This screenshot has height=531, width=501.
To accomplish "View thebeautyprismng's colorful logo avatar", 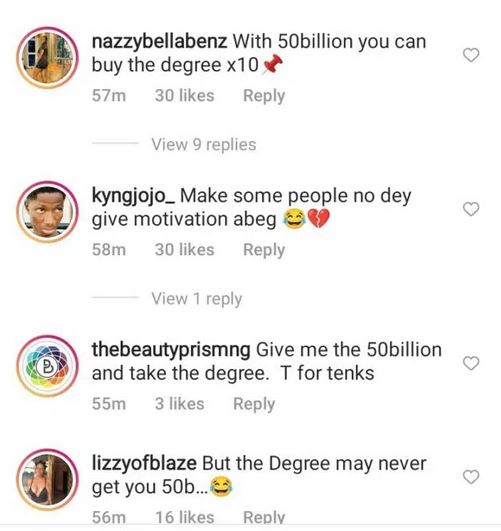I will coord(47,366).
